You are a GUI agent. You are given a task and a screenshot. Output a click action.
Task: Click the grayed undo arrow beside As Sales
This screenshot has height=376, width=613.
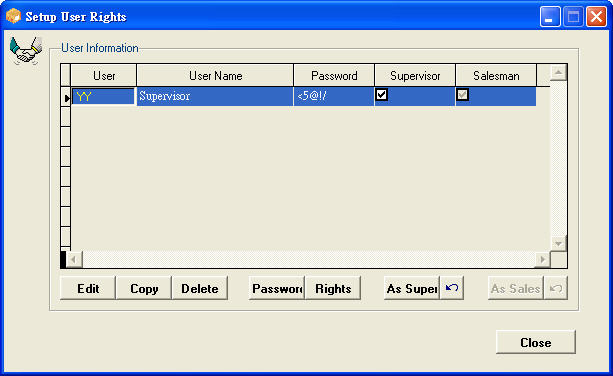coord(556,288)
